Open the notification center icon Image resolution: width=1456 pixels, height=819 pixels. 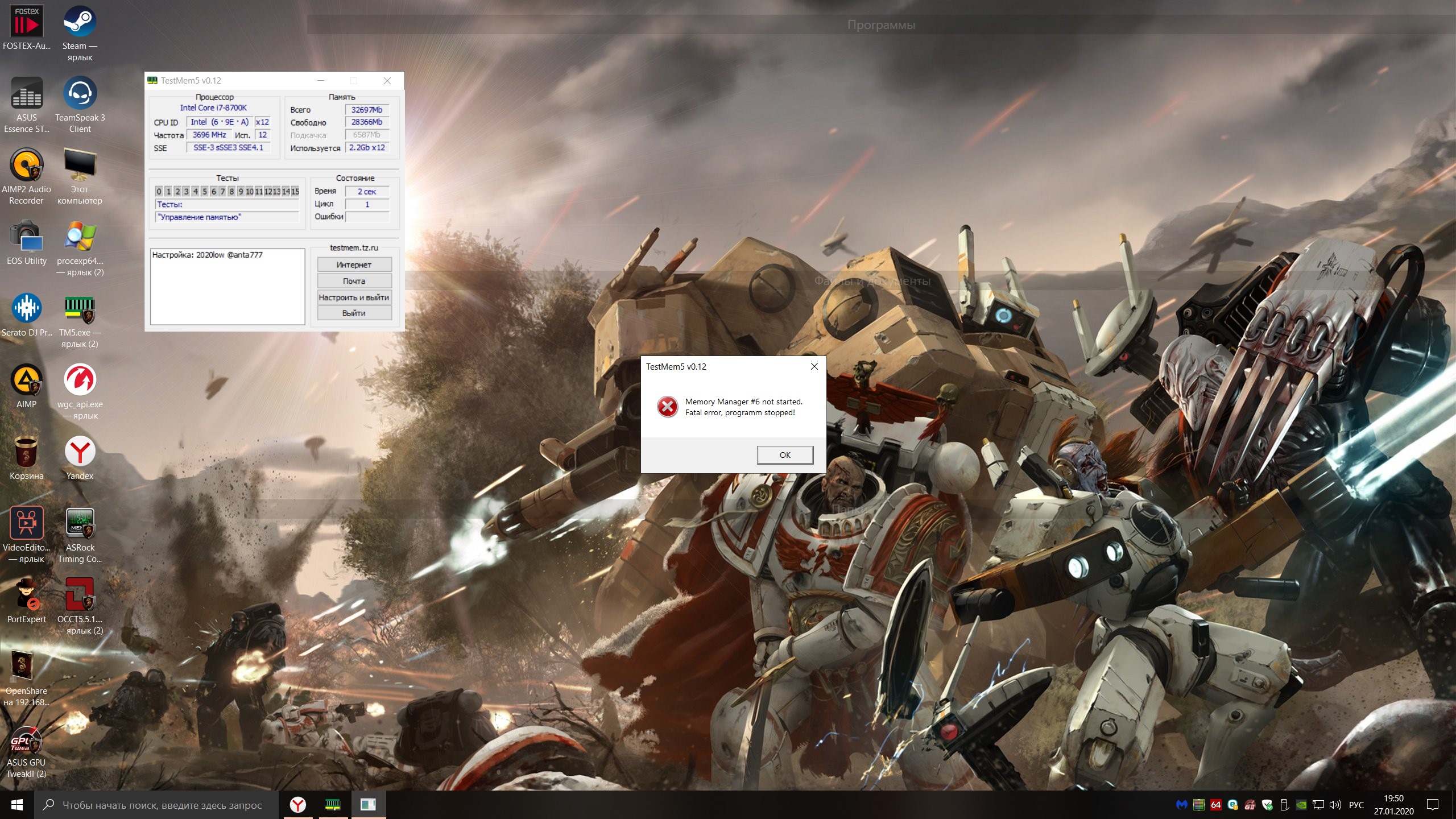tap(1433, 805)
